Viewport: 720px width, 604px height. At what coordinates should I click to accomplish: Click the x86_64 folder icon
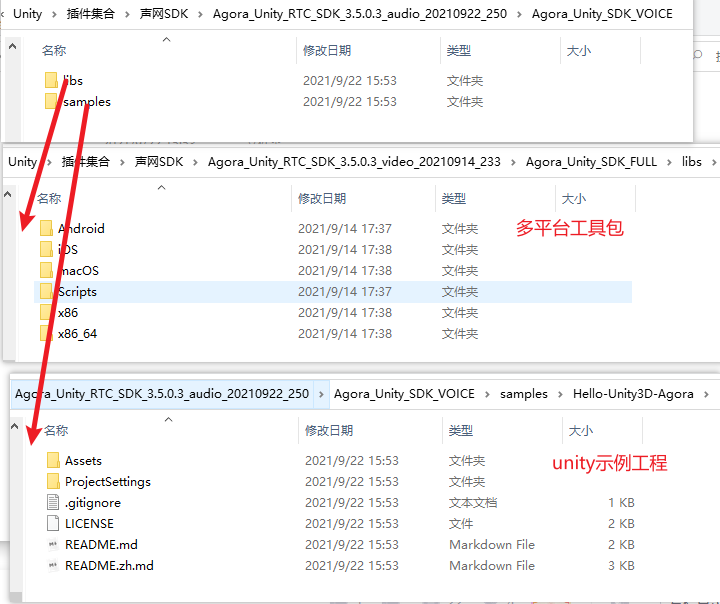[x=46, y=334]
